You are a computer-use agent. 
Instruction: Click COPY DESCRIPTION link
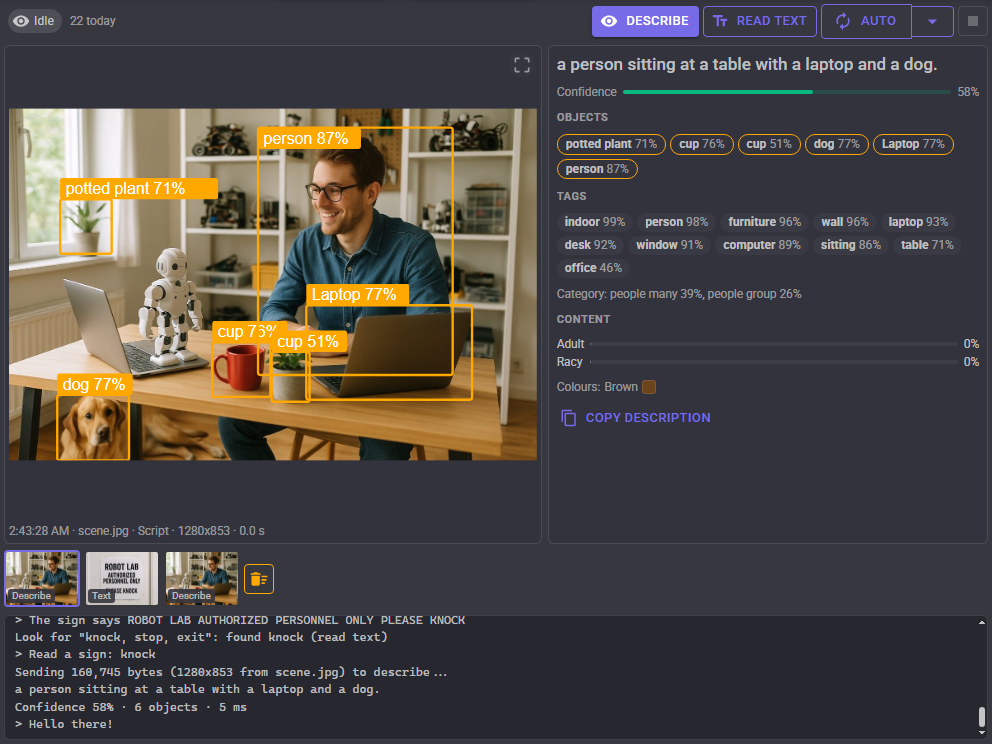[636, 418]
